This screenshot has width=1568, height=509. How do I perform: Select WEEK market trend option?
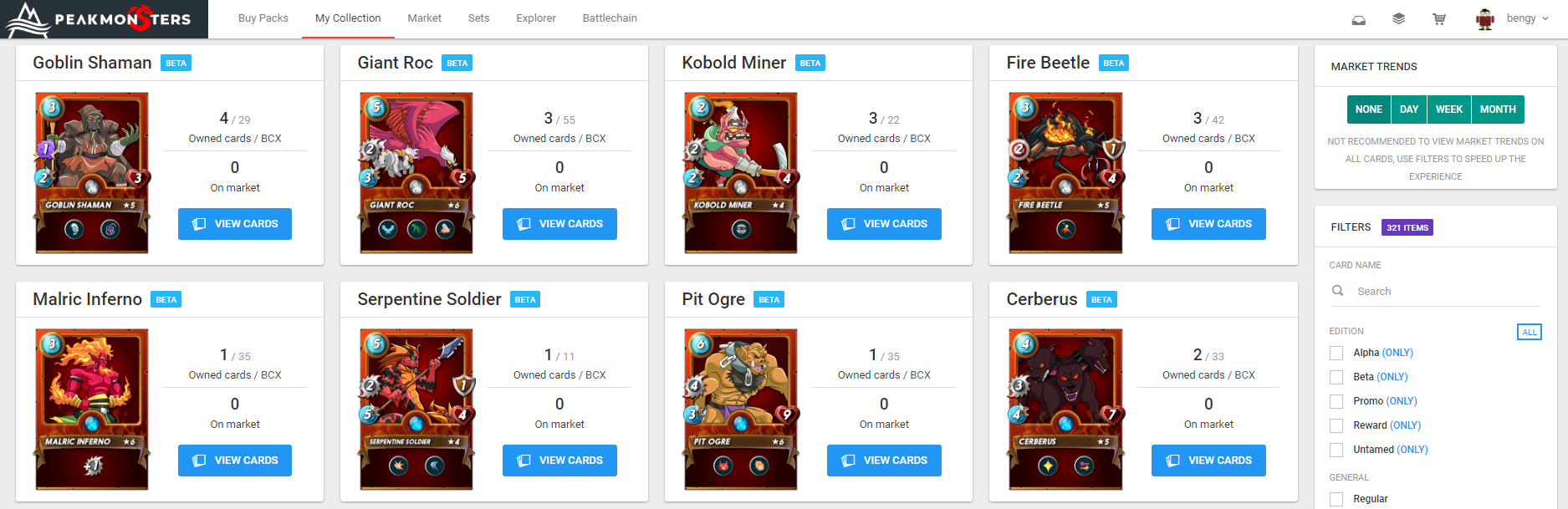click(1449, 109)
